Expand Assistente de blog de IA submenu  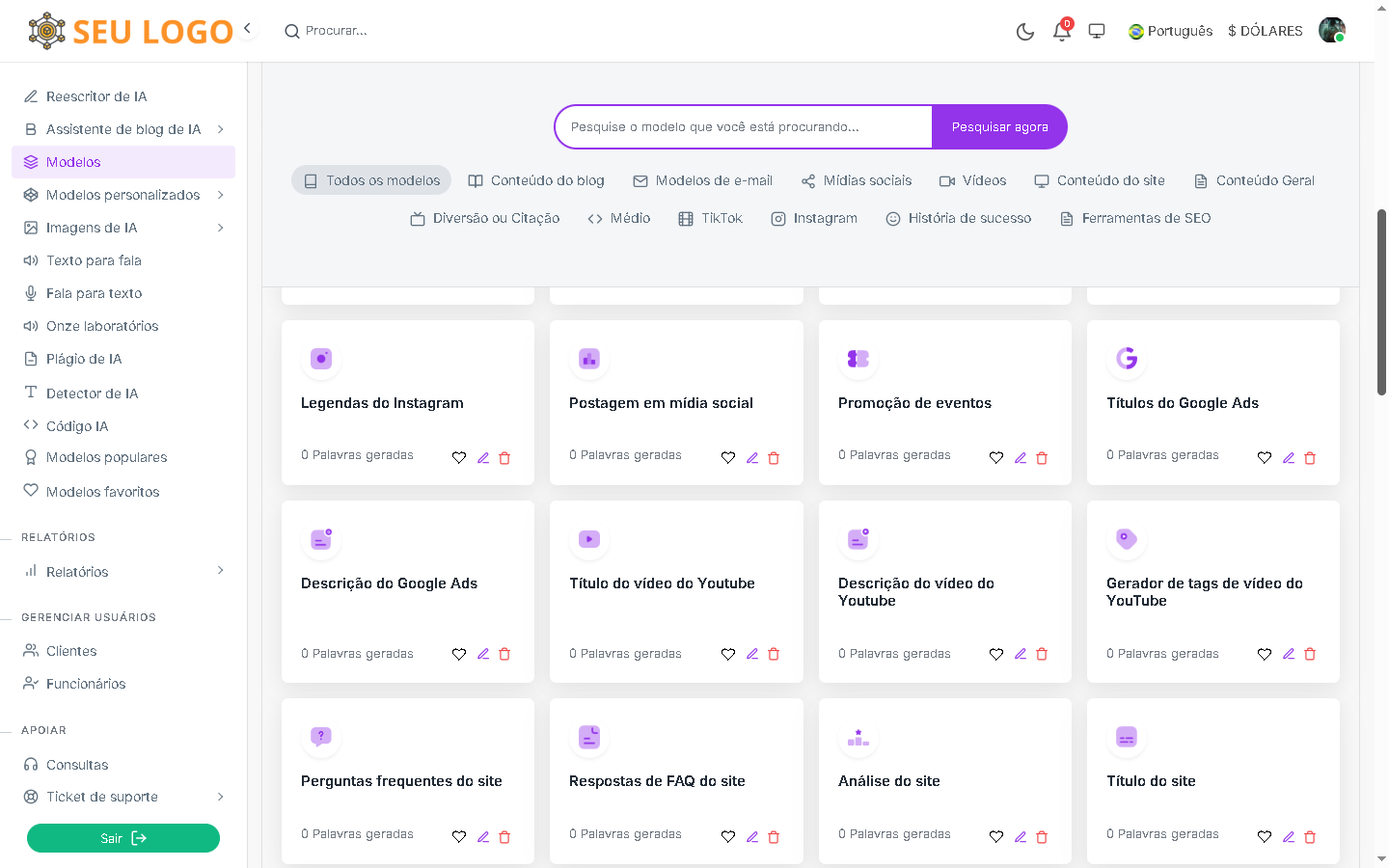tap(221, 129)
